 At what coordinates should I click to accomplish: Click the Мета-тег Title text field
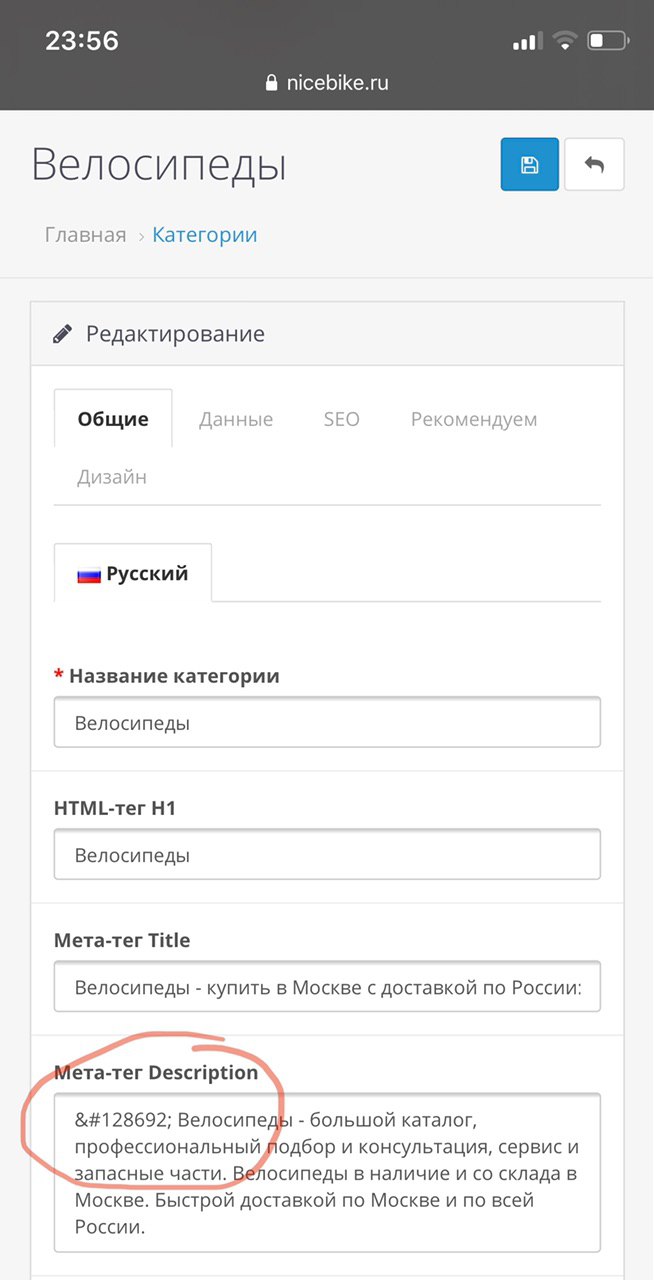click(x=327, y=986)
